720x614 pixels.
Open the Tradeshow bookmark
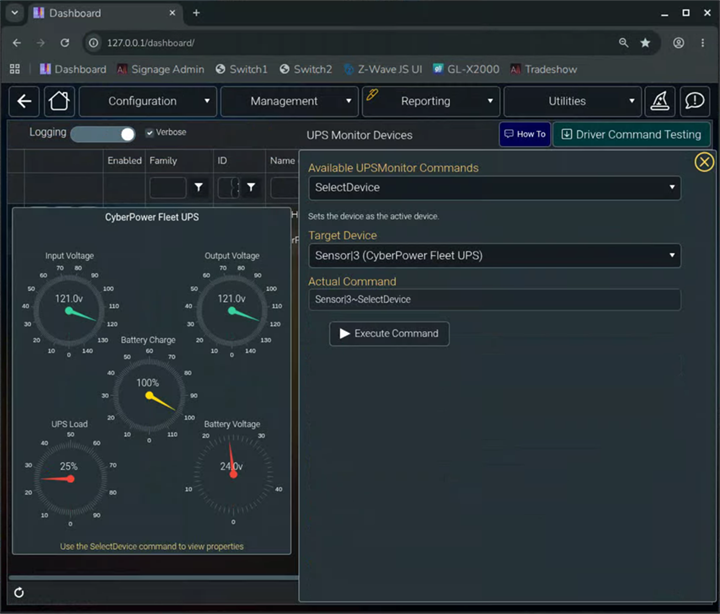(544, 69)
